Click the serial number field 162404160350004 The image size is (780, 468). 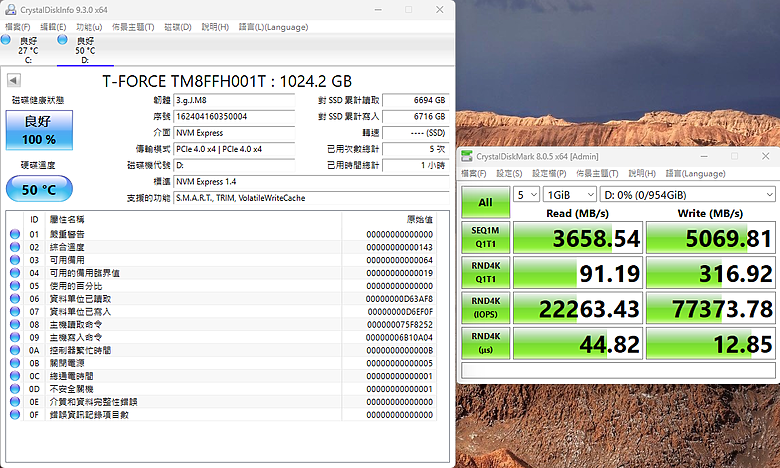click(x=234, y=116)
